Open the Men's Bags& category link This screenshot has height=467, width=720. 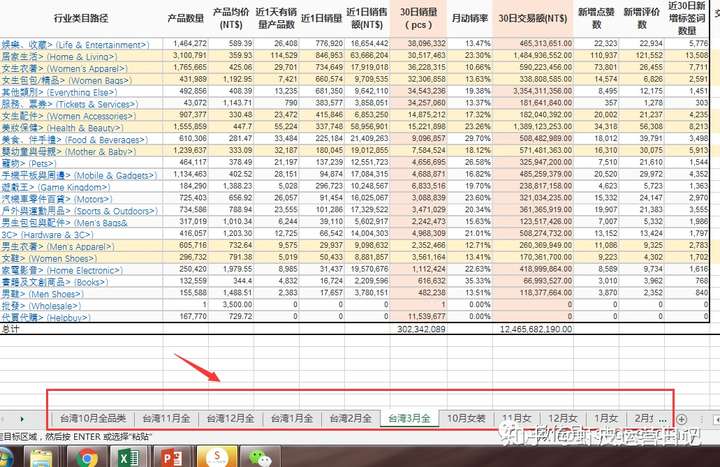[64, 223]
